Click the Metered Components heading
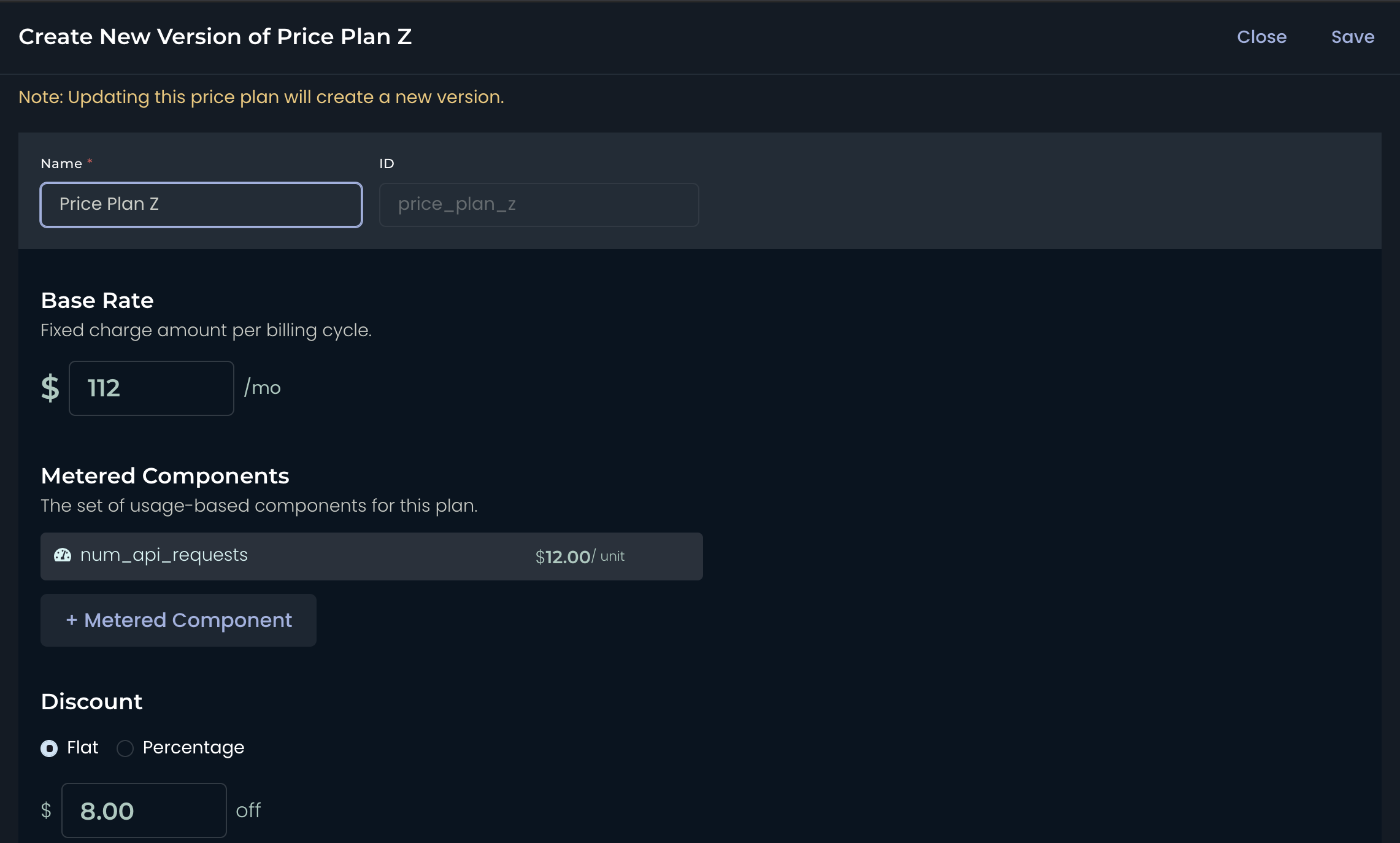Image resolution: width=1400 pixels, height=843 pixels. click(x=165, y=476)
